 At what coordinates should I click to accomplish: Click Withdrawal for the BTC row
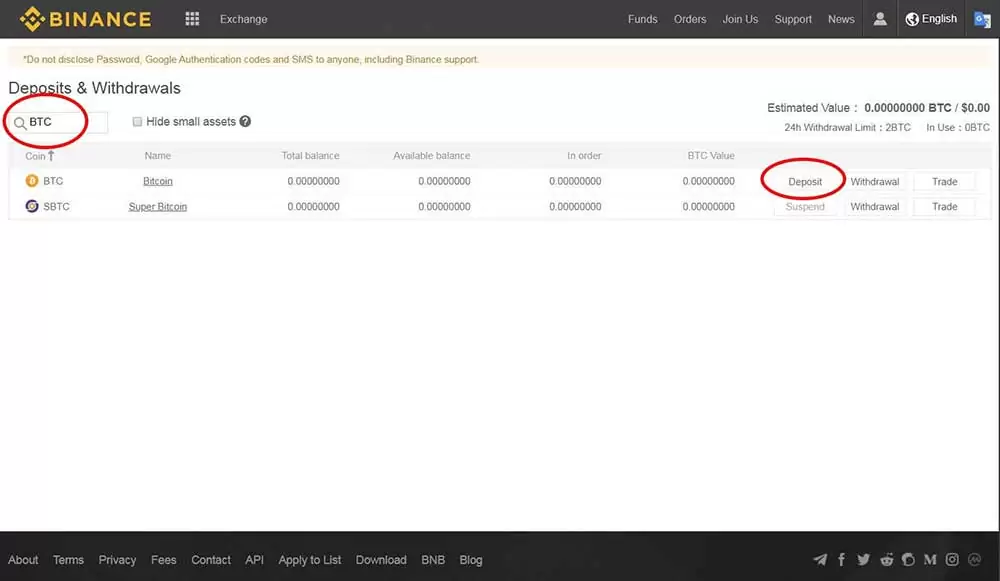click(x=874, y=182)
